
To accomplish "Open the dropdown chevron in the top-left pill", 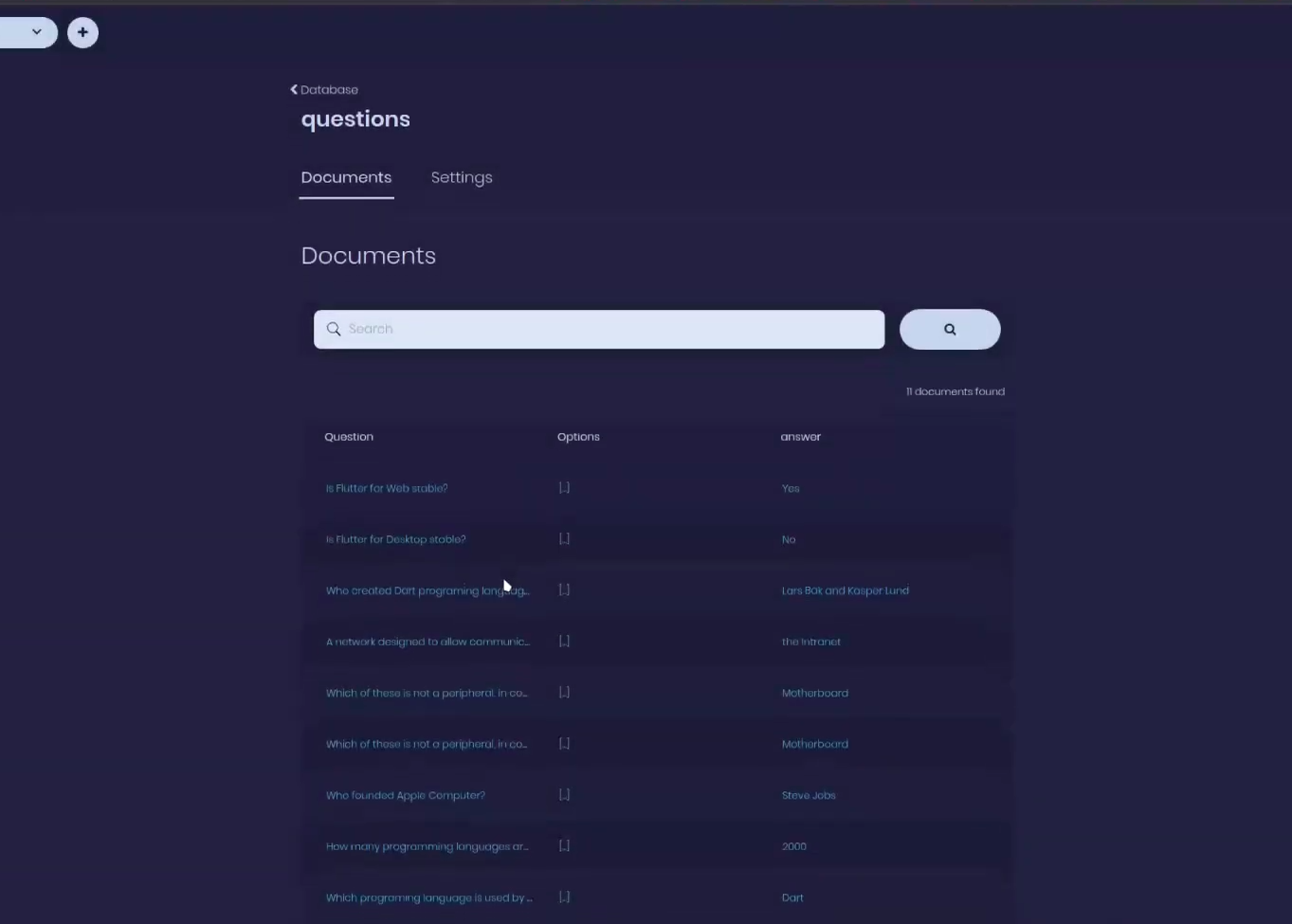I will click(37, 31).
